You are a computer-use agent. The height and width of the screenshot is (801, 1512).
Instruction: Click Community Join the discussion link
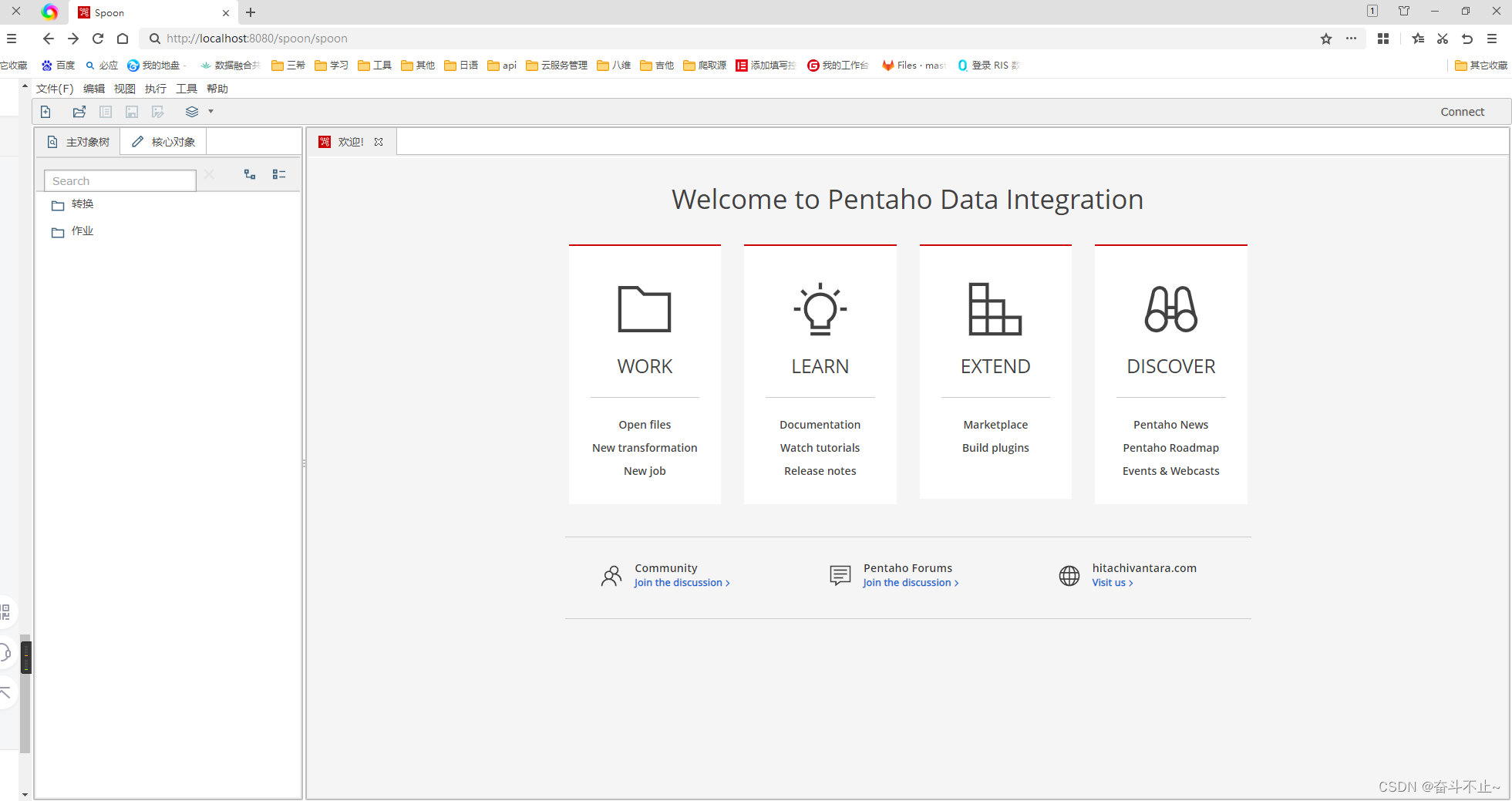pos(682,583)
